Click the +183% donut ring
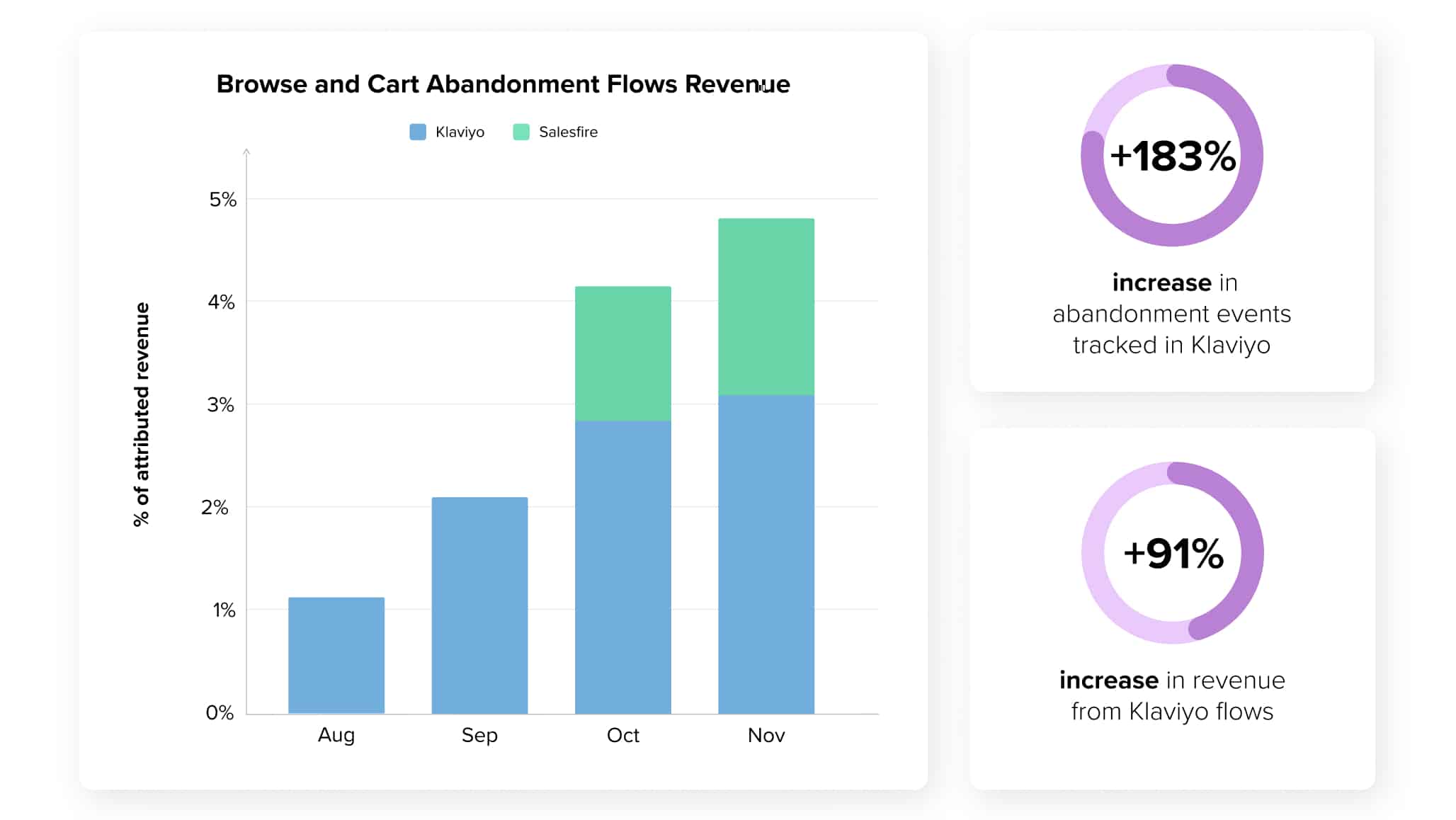 click(1251, 154)
